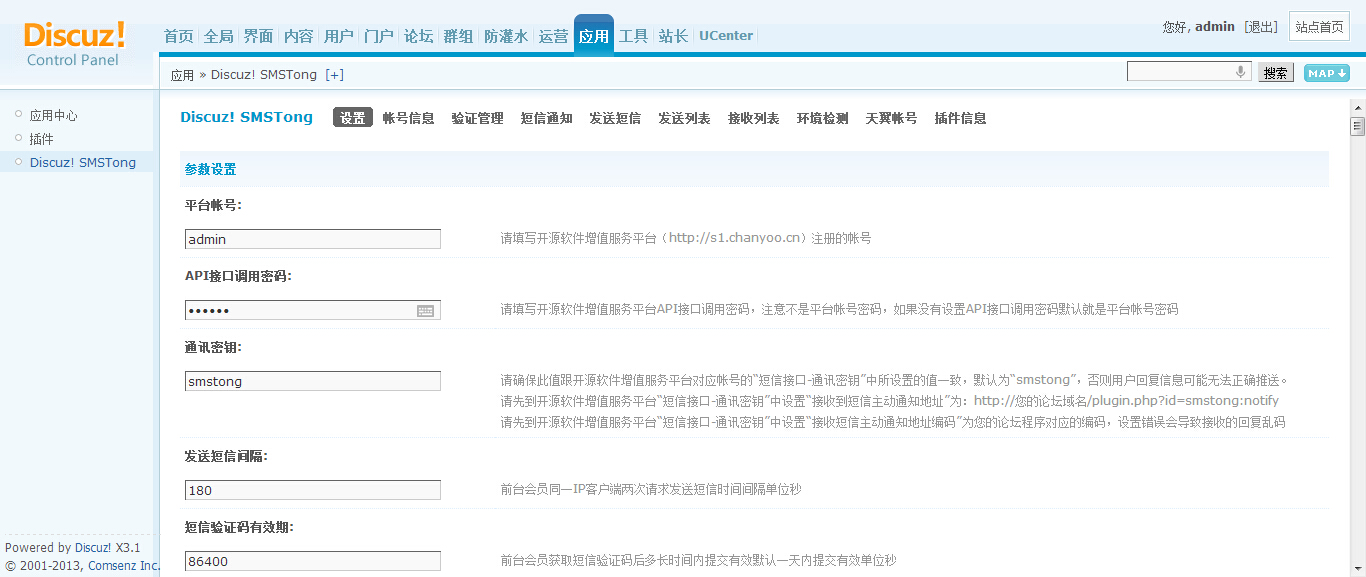The image size is (1366, 577).
Task: Open the MAP site map button
Action: coord(1326,73)
